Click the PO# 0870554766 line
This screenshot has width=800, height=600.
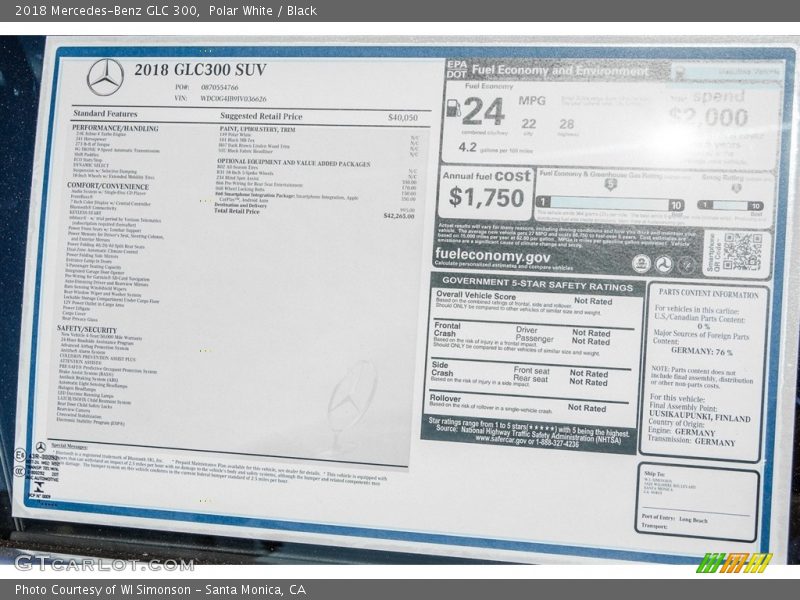pyautogui.click(x=206, y=87)
